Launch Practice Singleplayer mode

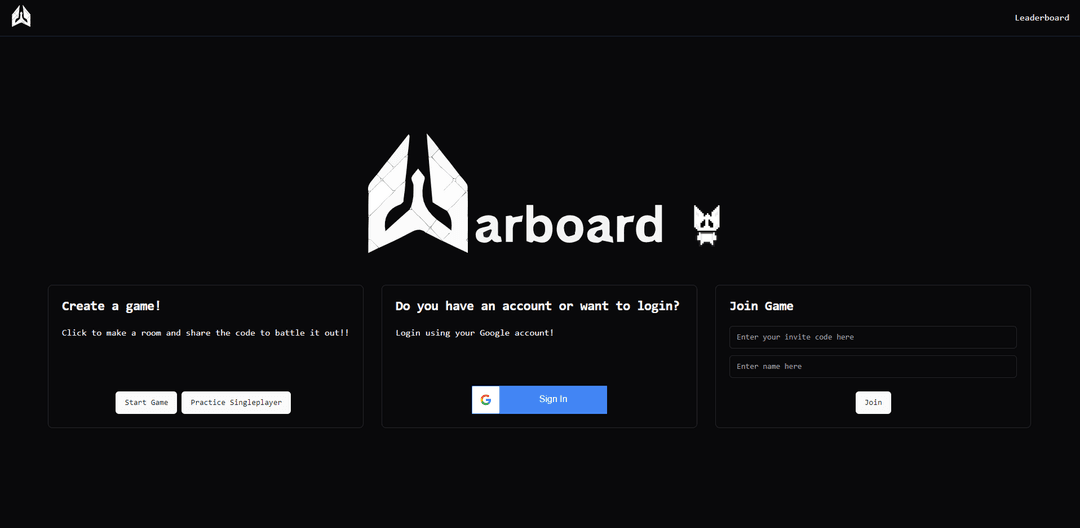(x=236, y=402)
